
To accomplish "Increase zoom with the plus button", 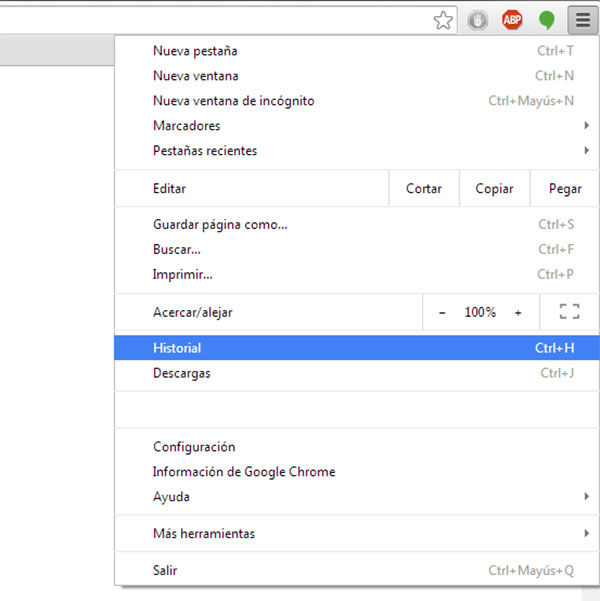I will click(518, 313).
